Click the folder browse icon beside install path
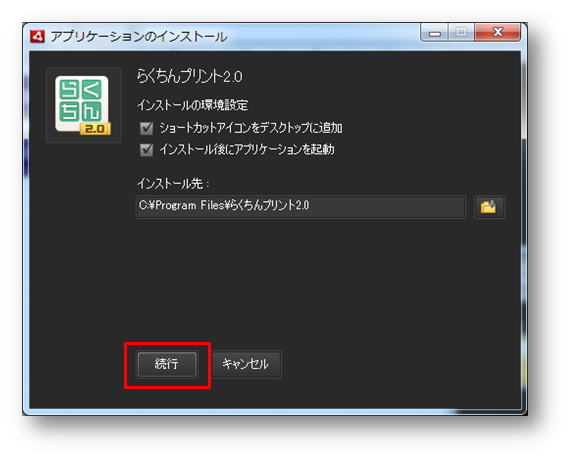The width and height of the screenshot is (570, 458). (489, 207)
